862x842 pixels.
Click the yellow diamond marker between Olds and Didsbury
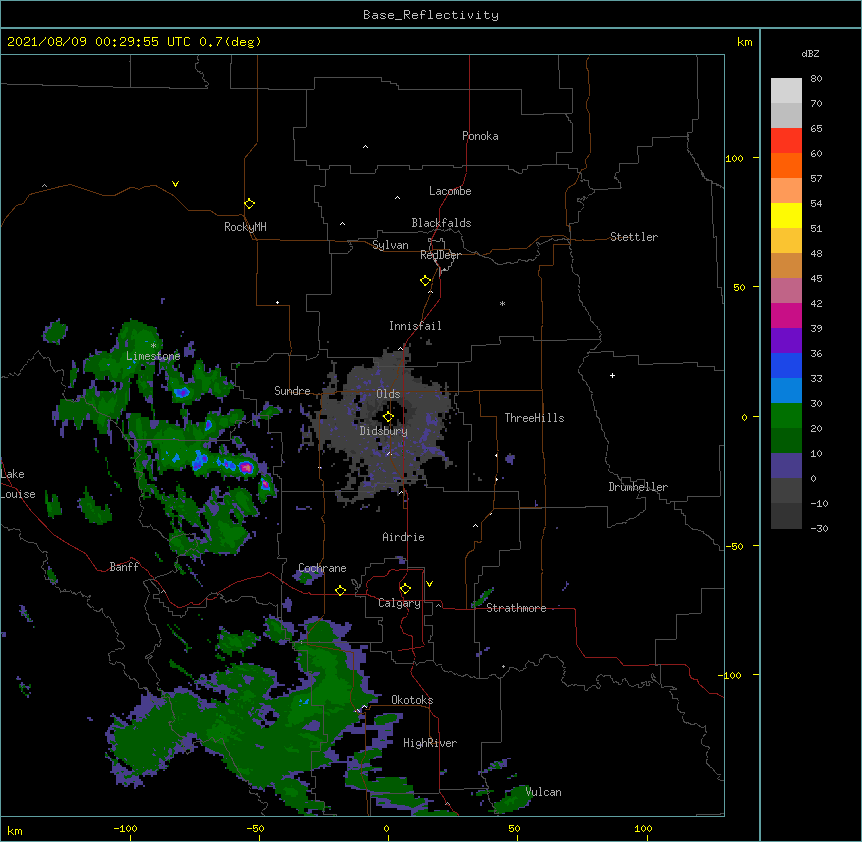[389, 417]
